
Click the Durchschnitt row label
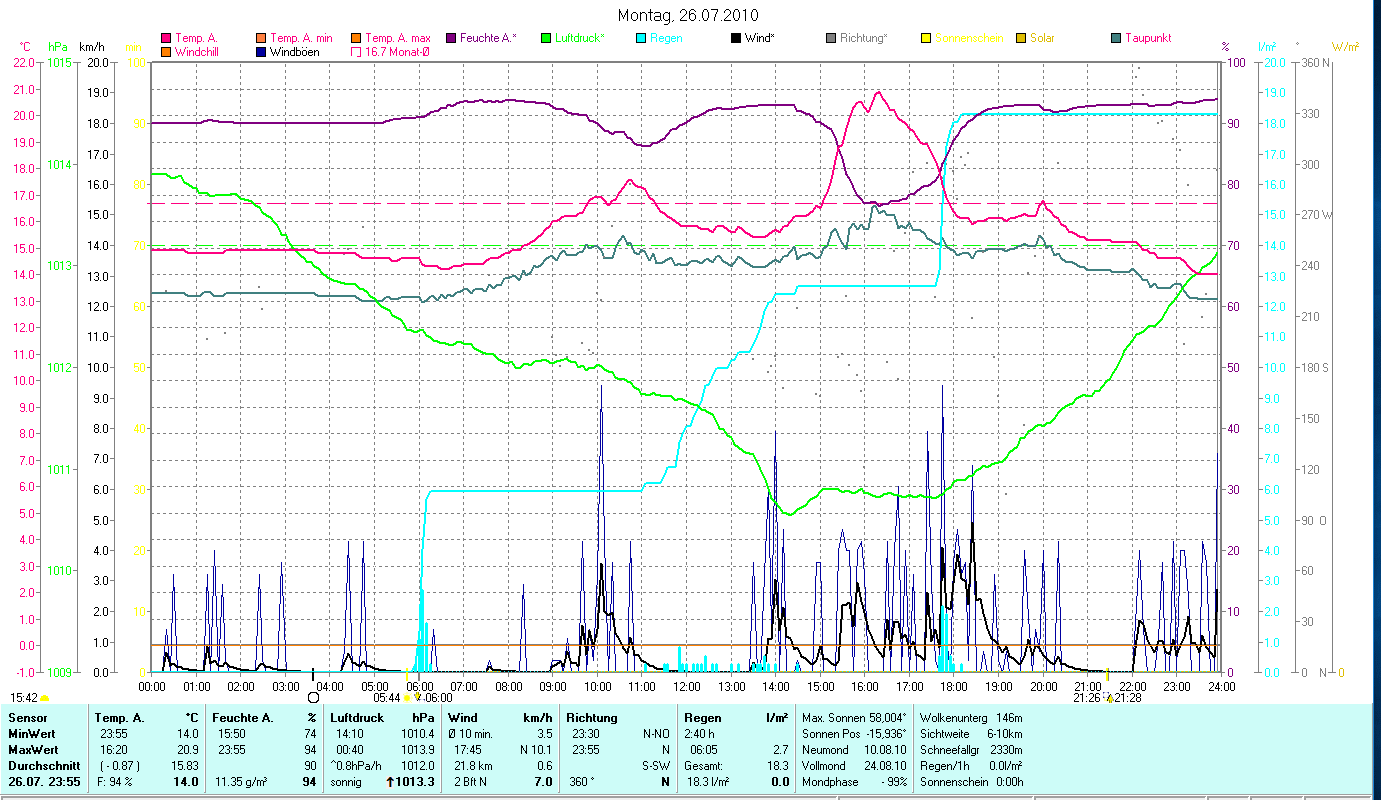(x=42, y=766)
